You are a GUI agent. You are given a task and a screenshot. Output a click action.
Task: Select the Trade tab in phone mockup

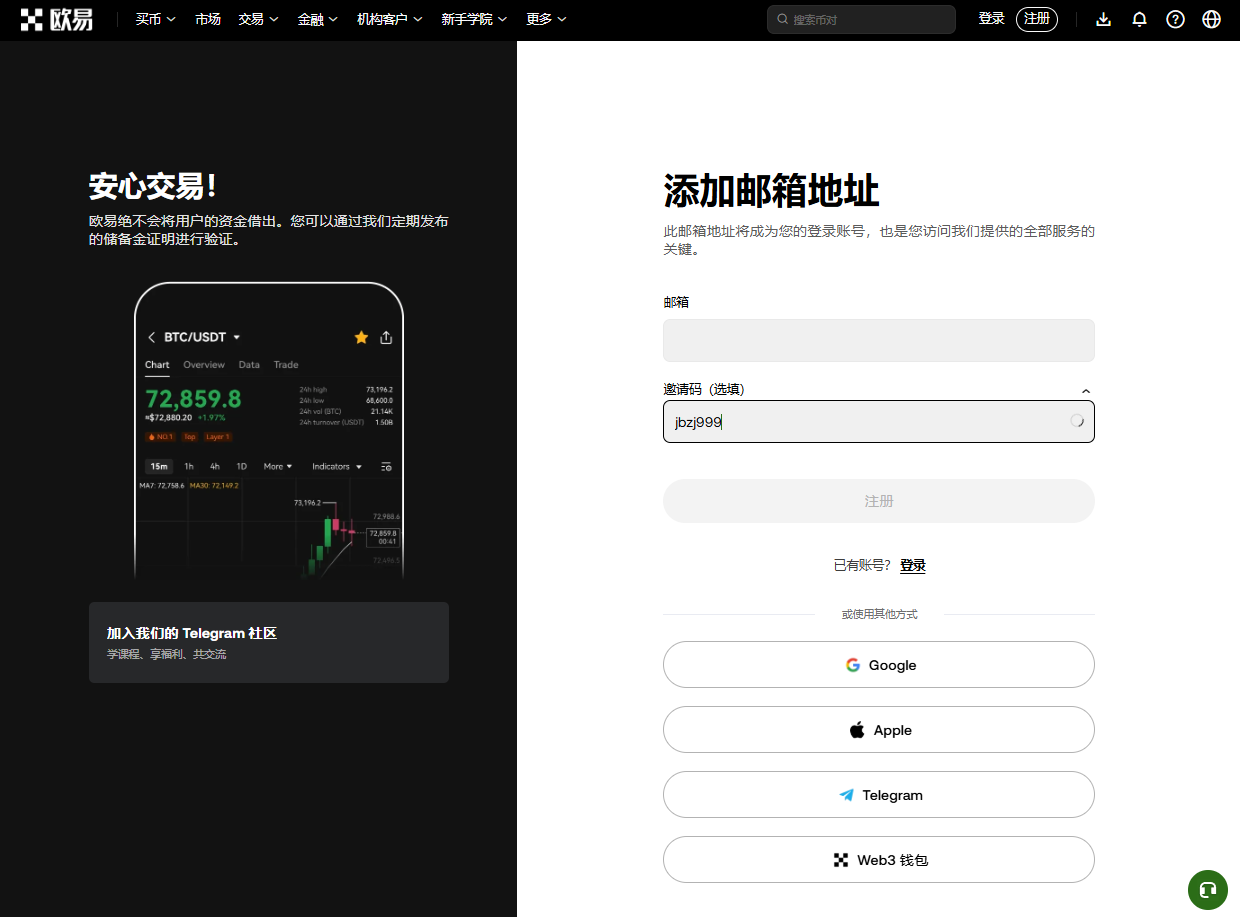tap(286, 365)
